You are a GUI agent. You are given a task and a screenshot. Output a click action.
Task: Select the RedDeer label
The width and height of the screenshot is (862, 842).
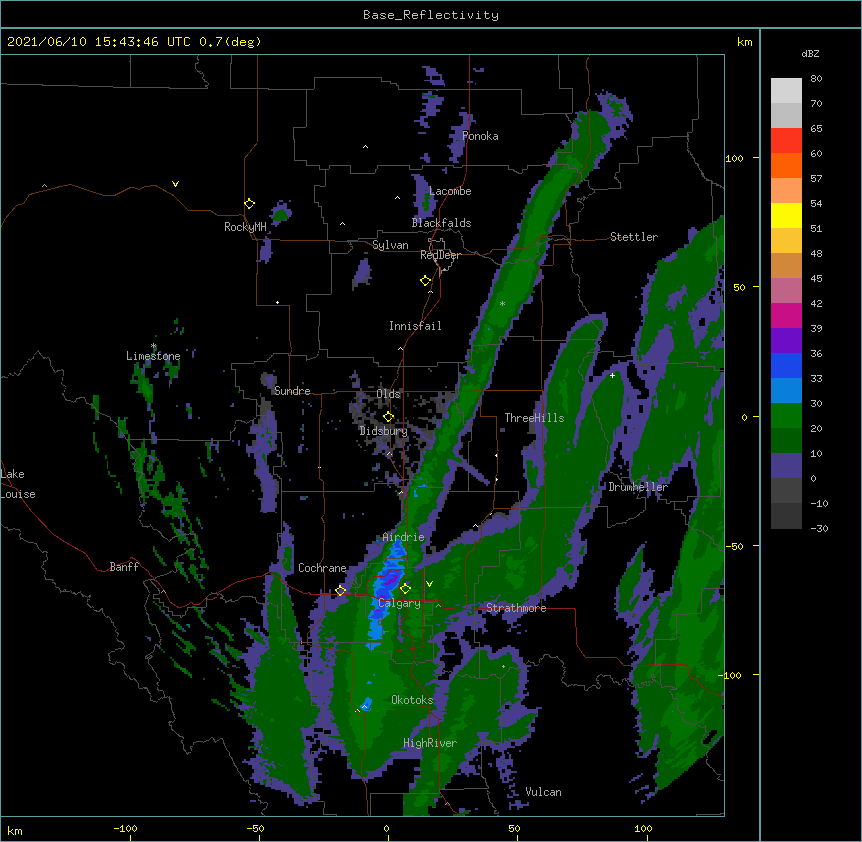440,255
